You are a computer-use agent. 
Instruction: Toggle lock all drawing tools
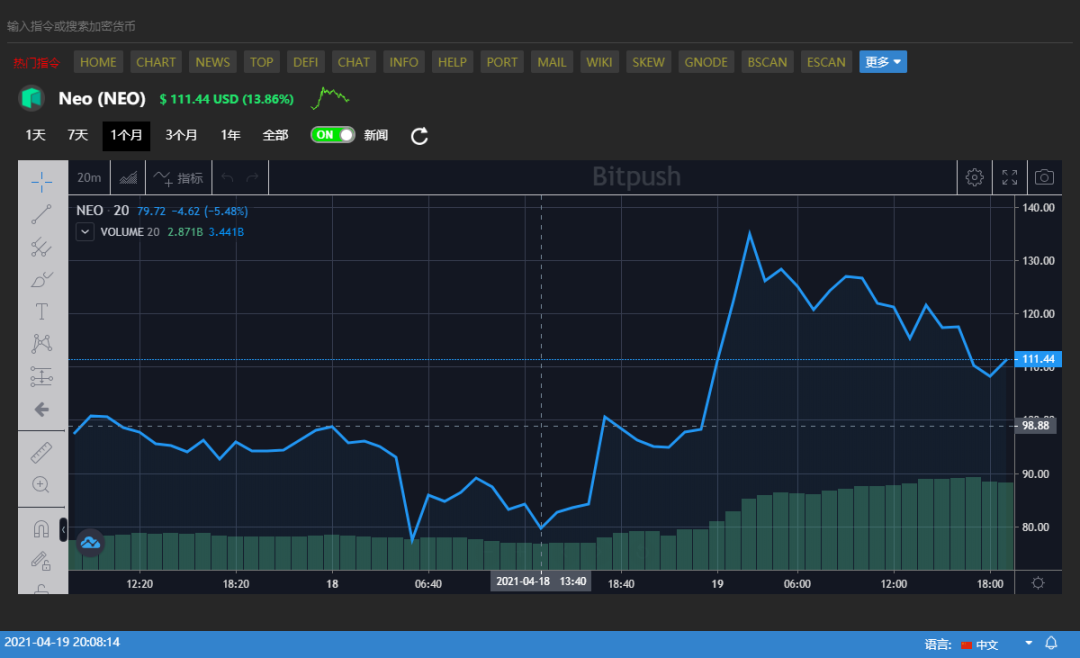[41, 562]
